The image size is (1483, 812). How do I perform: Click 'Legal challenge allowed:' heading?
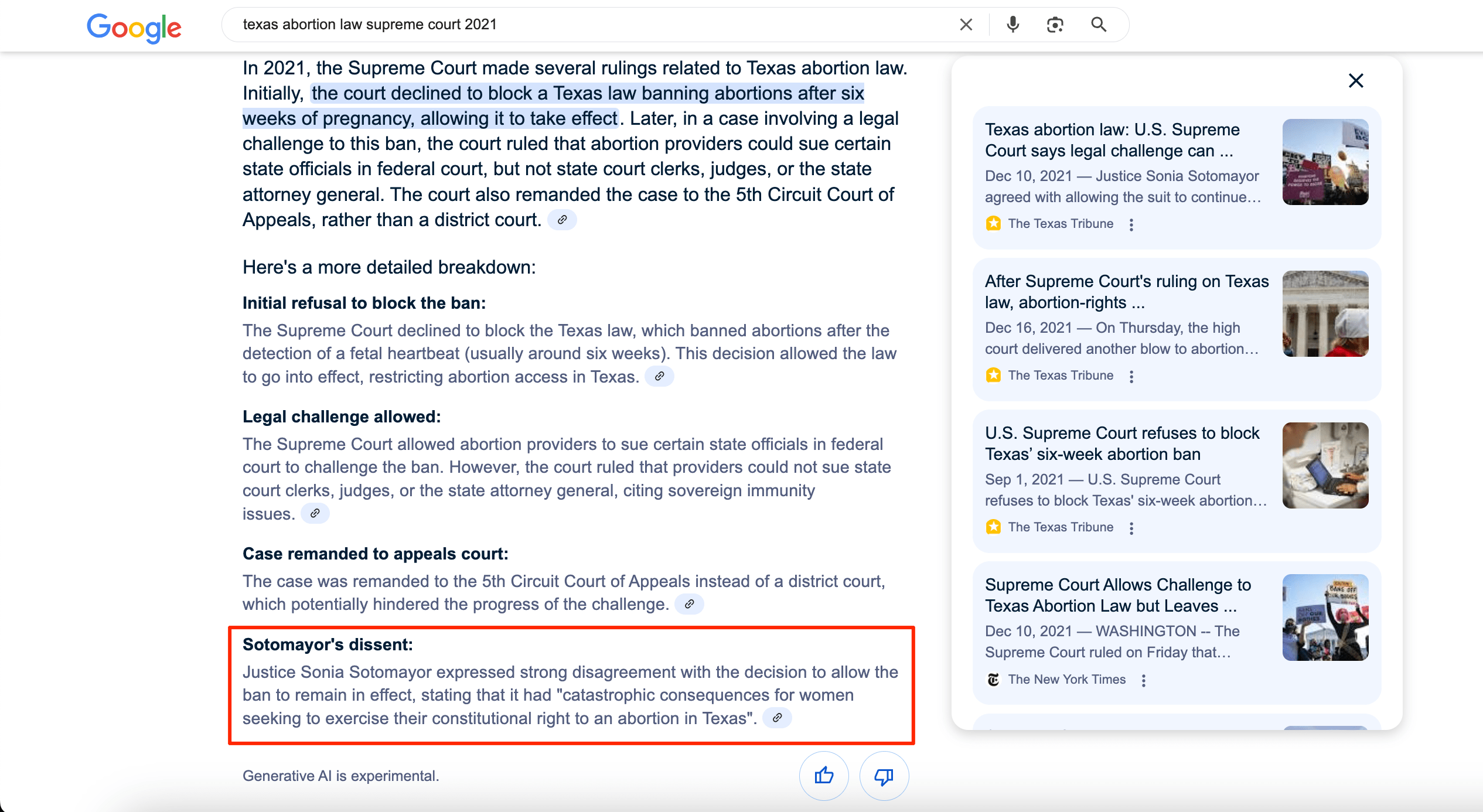coord(342,417)
